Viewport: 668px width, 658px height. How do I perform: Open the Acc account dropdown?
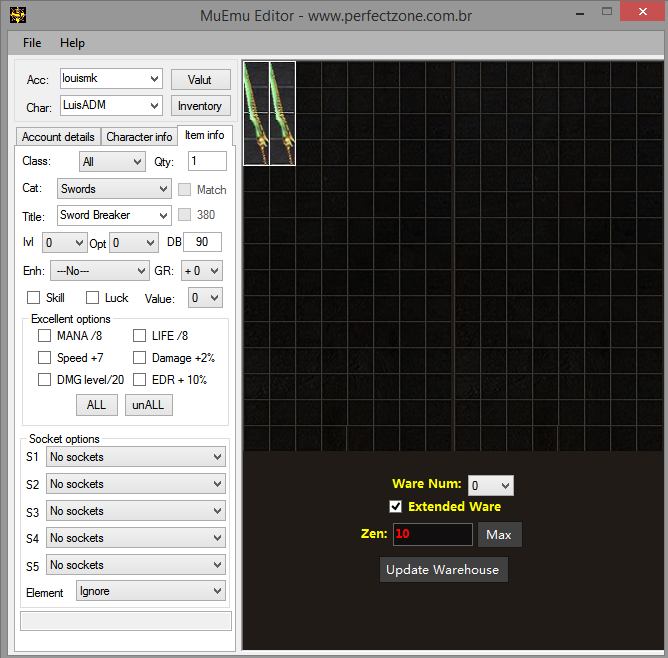point(111,79)
